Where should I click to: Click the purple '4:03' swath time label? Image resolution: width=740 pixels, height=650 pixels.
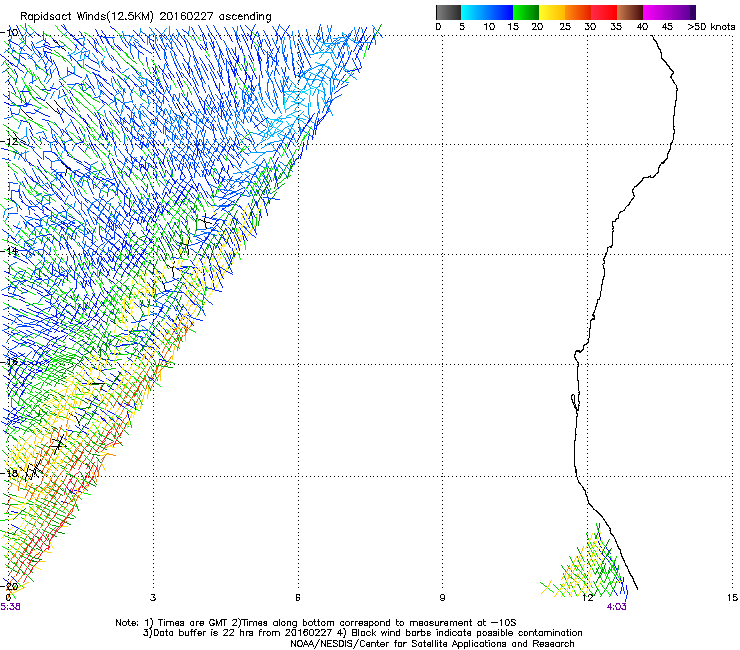pyautogui.click(x=616, y=607)
